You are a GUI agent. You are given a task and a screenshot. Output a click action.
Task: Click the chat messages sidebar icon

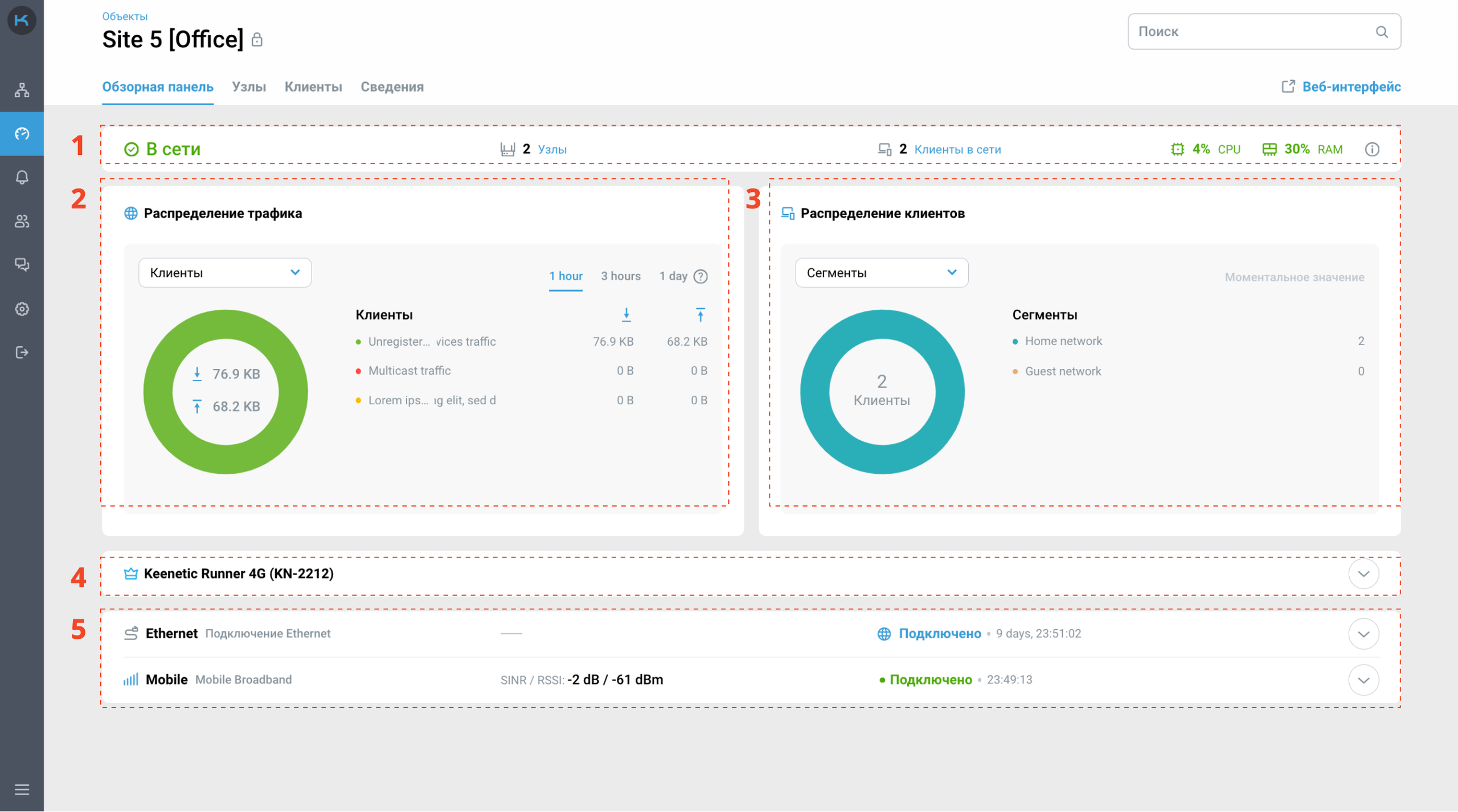tap(22, 265)
